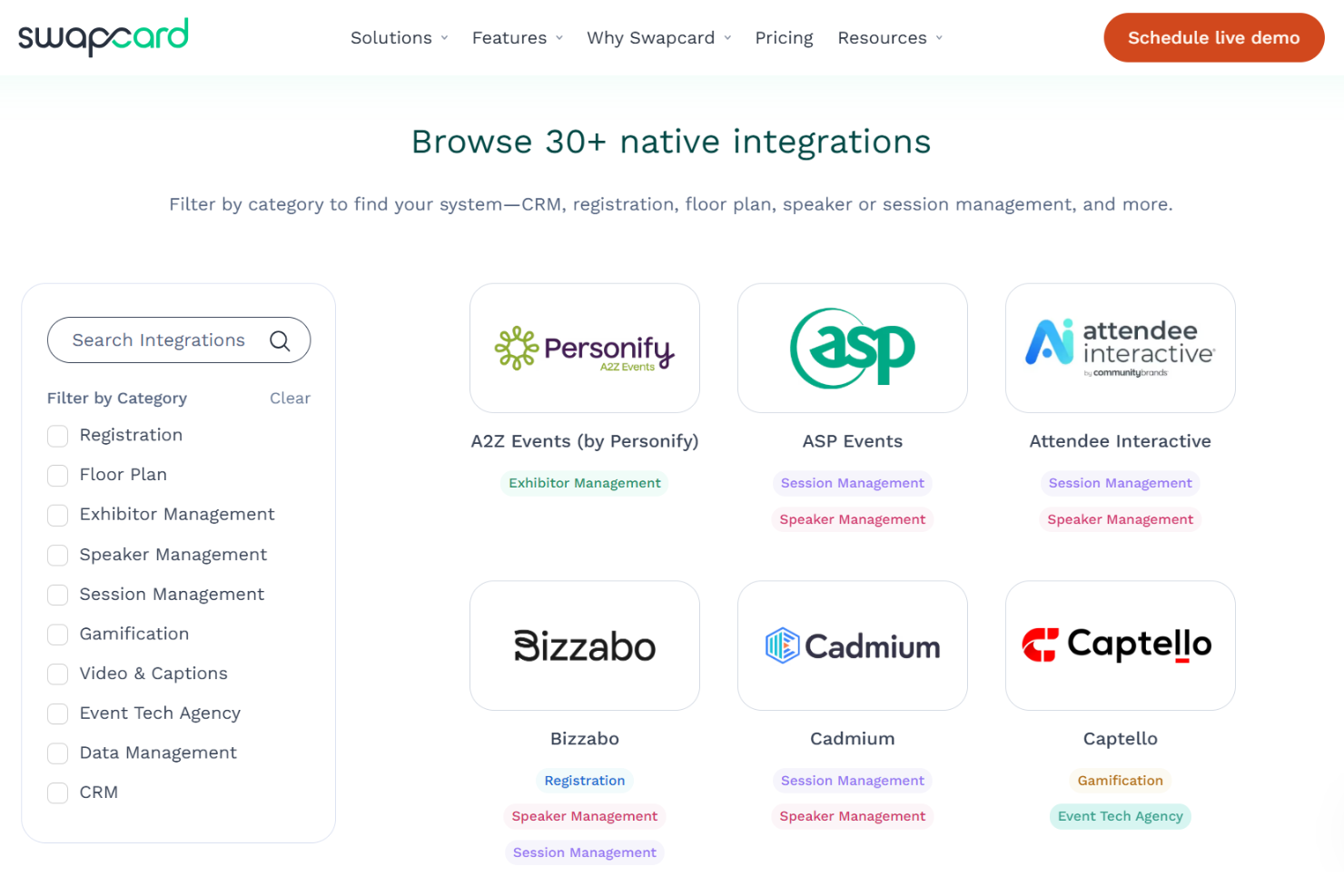1344x896 pixels.
Task: Click the Filter by Category heading
Action: click(x=117, y=398)
